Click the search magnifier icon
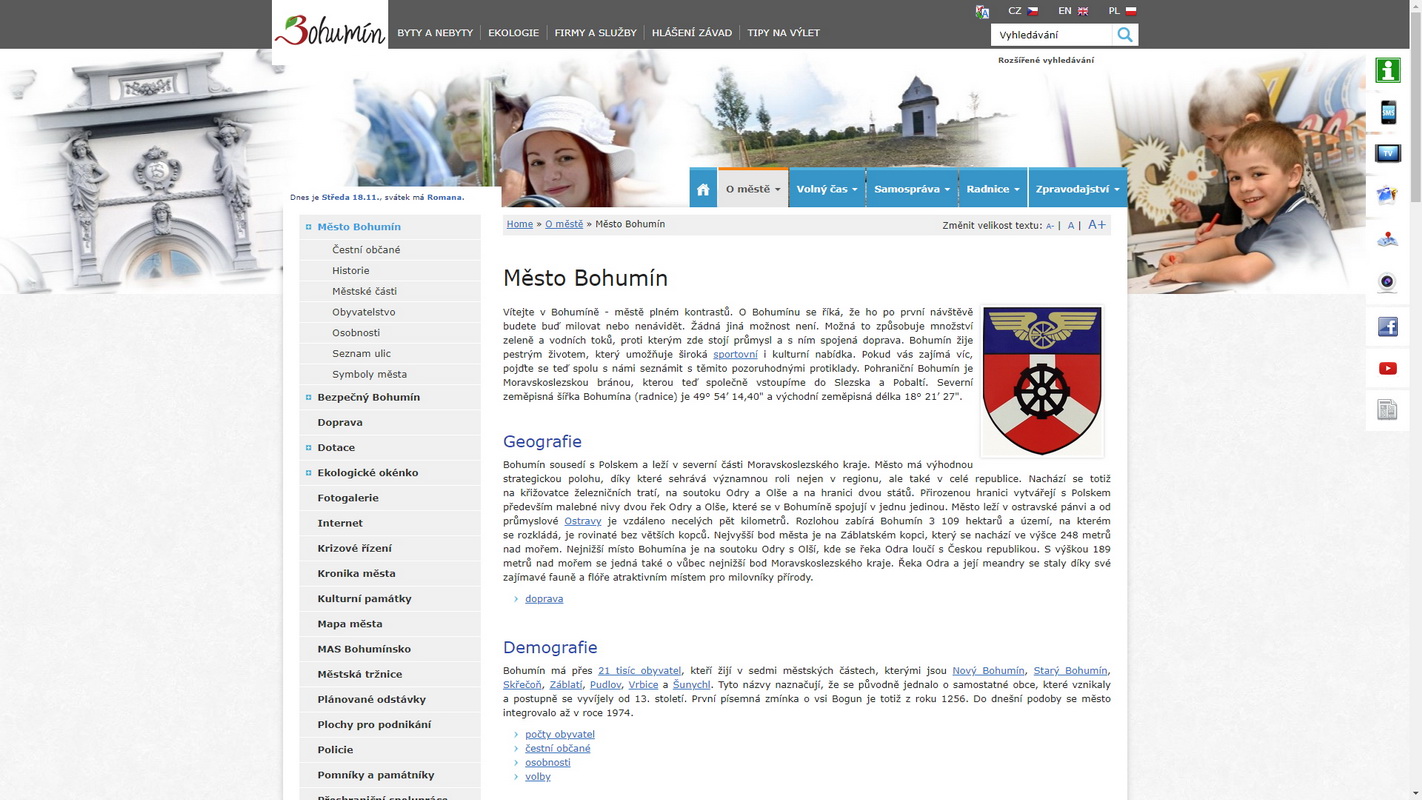Screen dimensions: 1422x800 [x=1125, y=35]
